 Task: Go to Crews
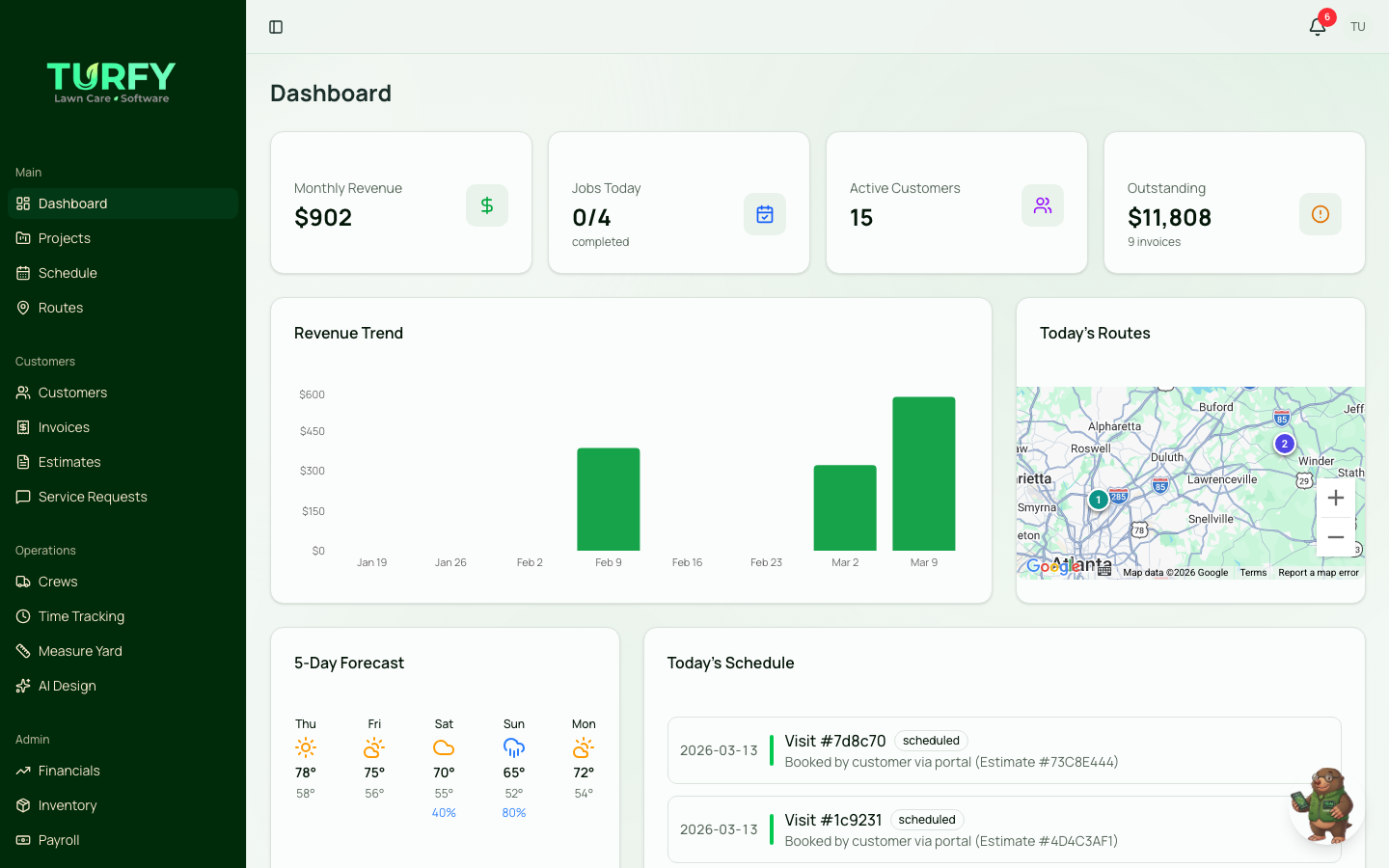click(123, 582)
